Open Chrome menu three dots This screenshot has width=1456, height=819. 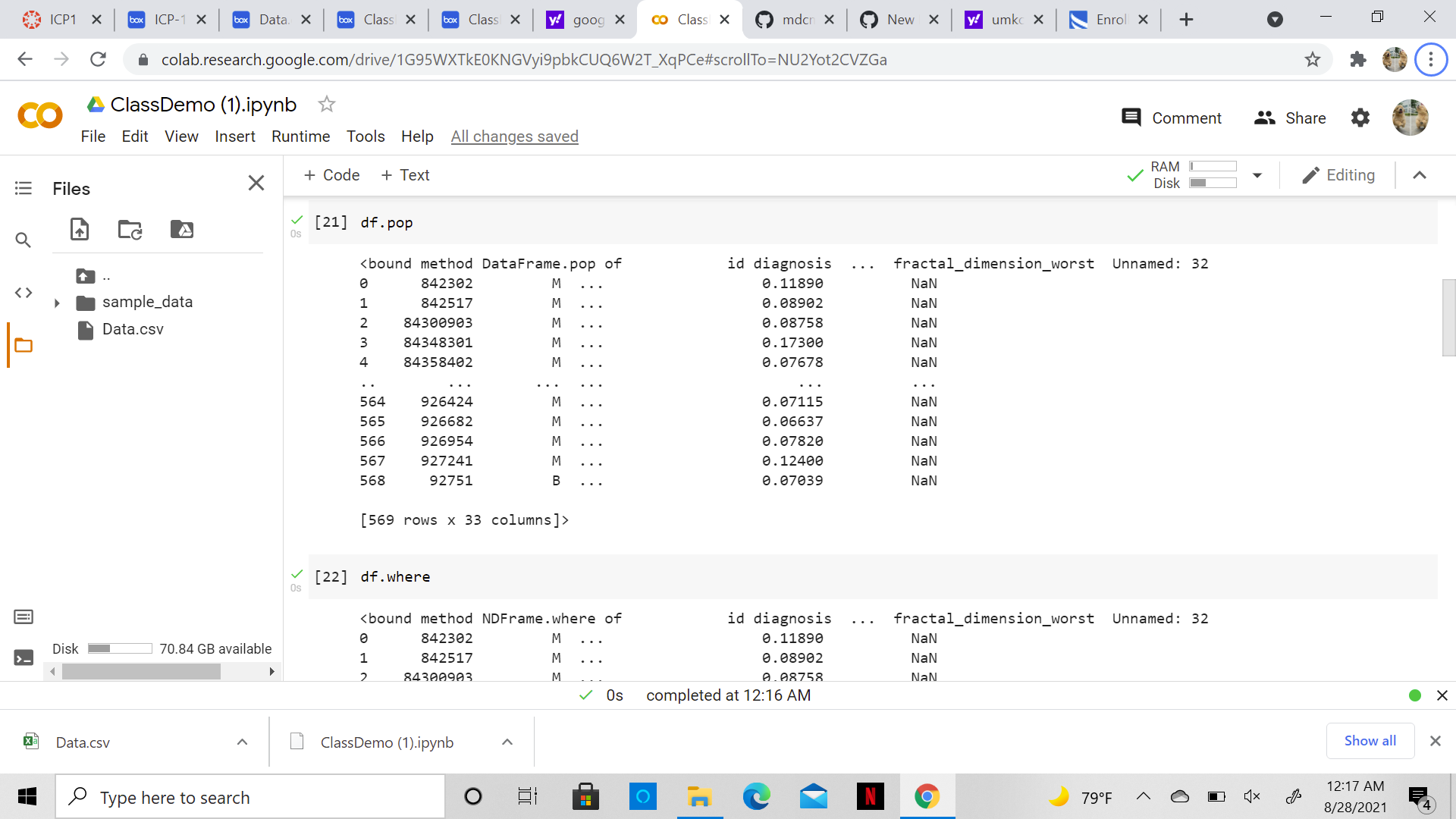(x=1431, y=59)
